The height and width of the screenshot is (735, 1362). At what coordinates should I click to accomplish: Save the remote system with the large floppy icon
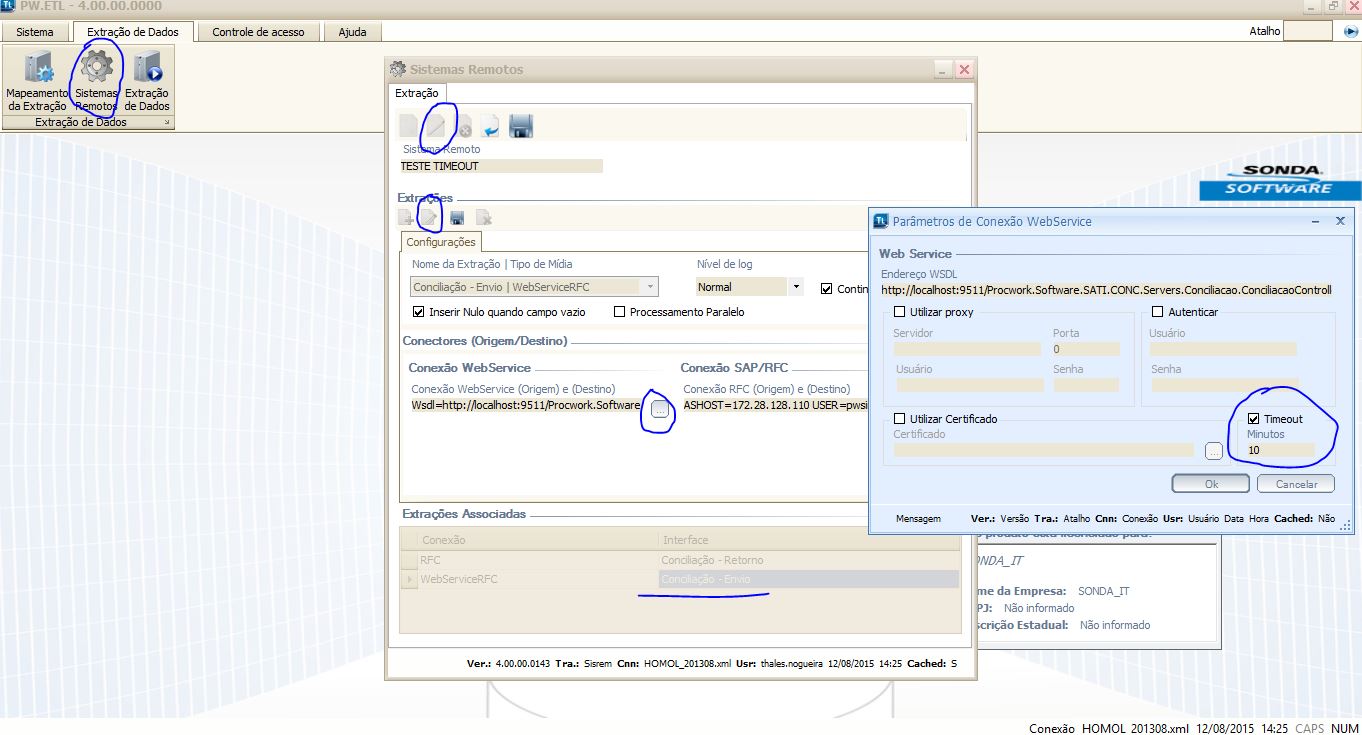(x=520, y=126)
